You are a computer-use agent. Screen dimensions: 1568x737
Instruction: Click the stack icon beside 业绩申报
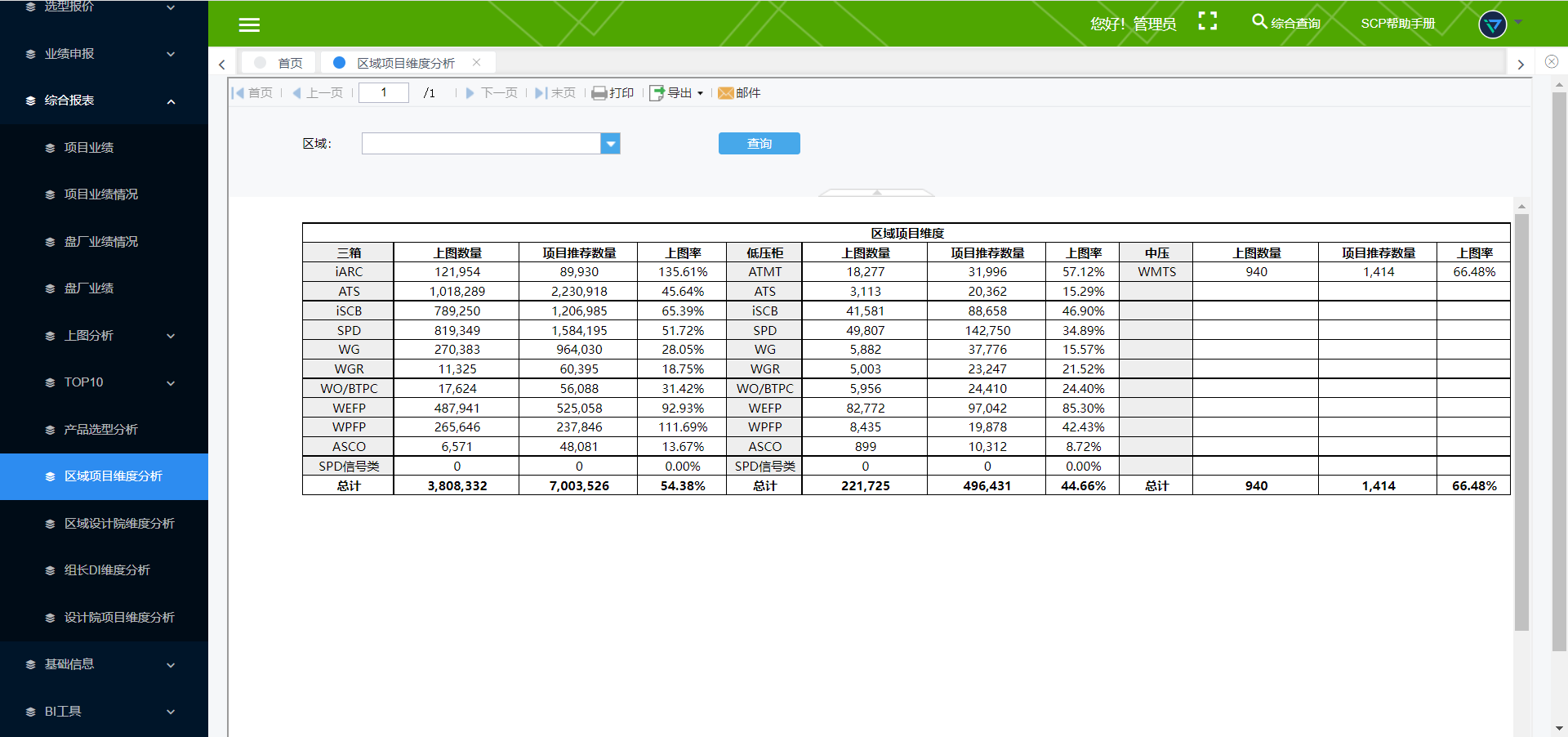click(30, 54)
